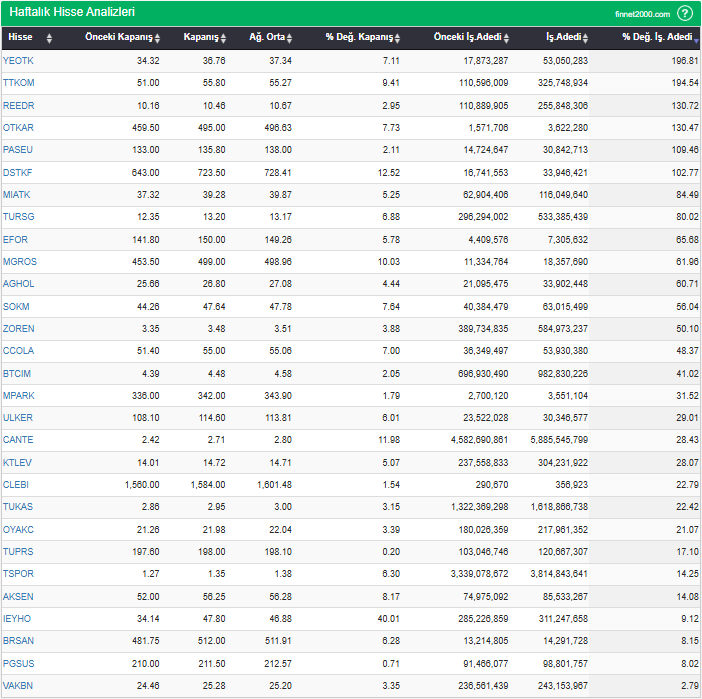Select CANTE % Değ. Kapanış cell 11.98
The height and width of the screenshot is (699, 702).
[389, 440]
